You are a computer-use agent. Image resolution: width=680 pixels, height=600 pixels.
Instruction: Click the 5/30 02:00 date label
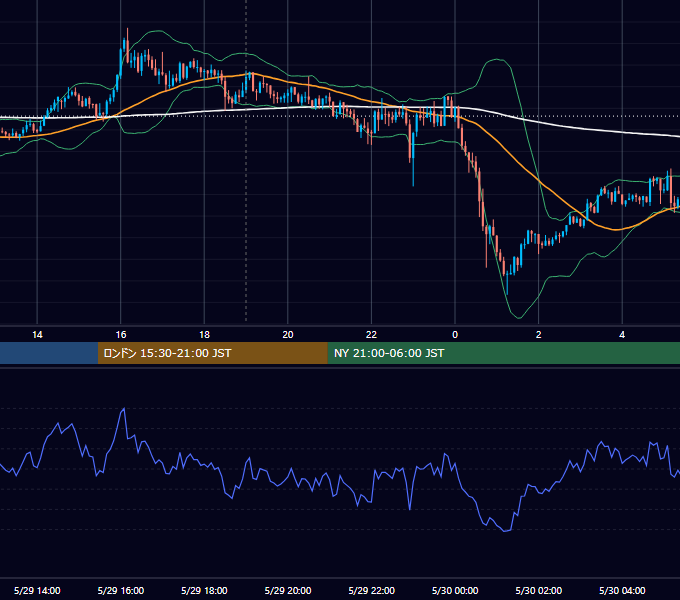(539, 590)
